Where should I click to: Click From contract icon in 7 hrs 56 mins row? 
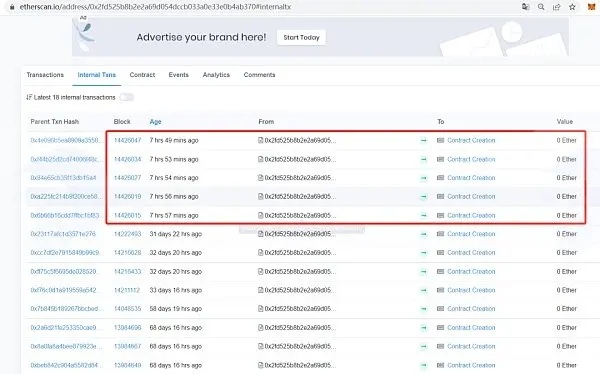pyautogui.click(x=261, y=196)
